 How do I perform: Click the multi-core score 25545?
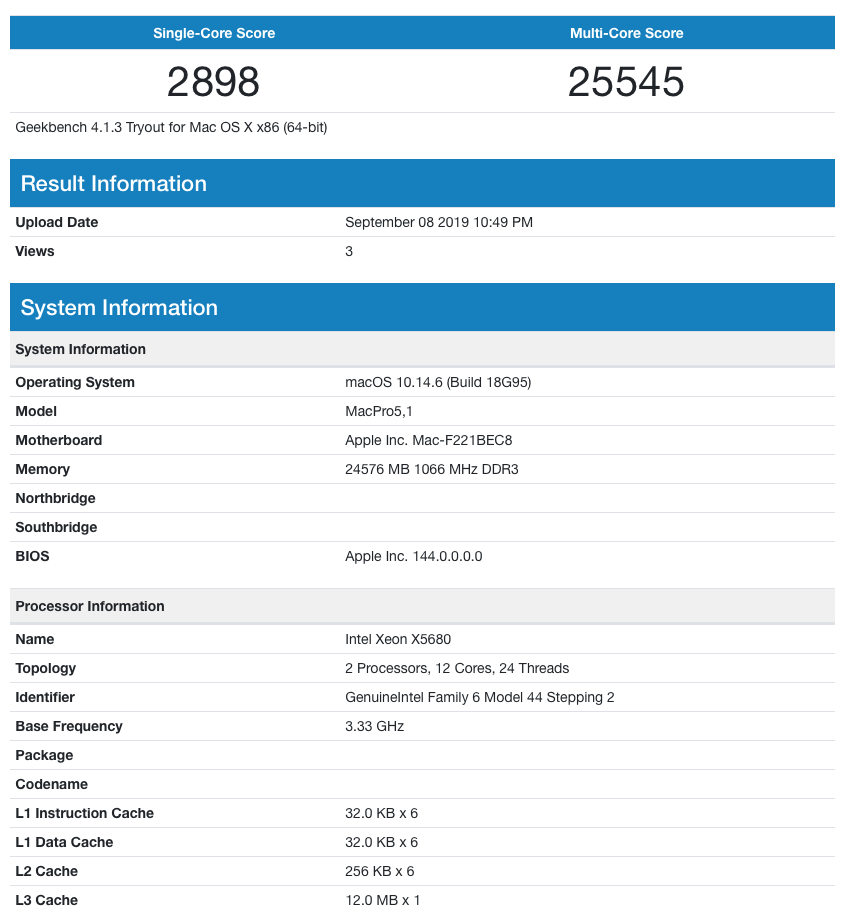click(627, 80)
